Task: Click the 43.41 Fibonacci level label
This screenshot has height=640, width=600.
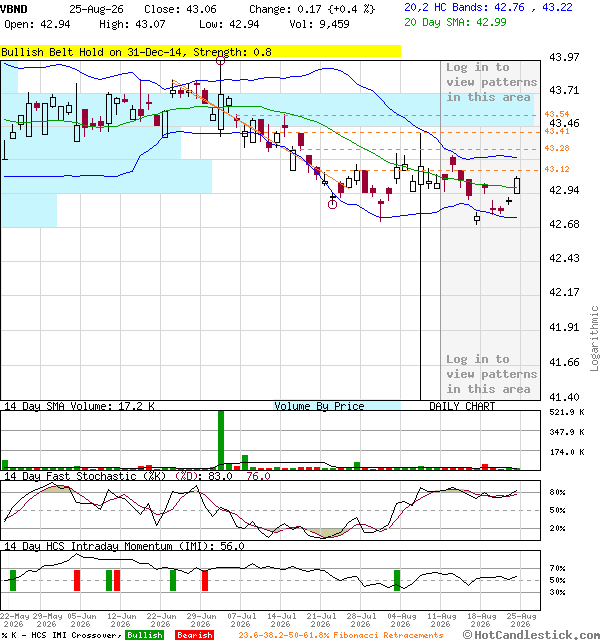Action: tap(557, 131)
